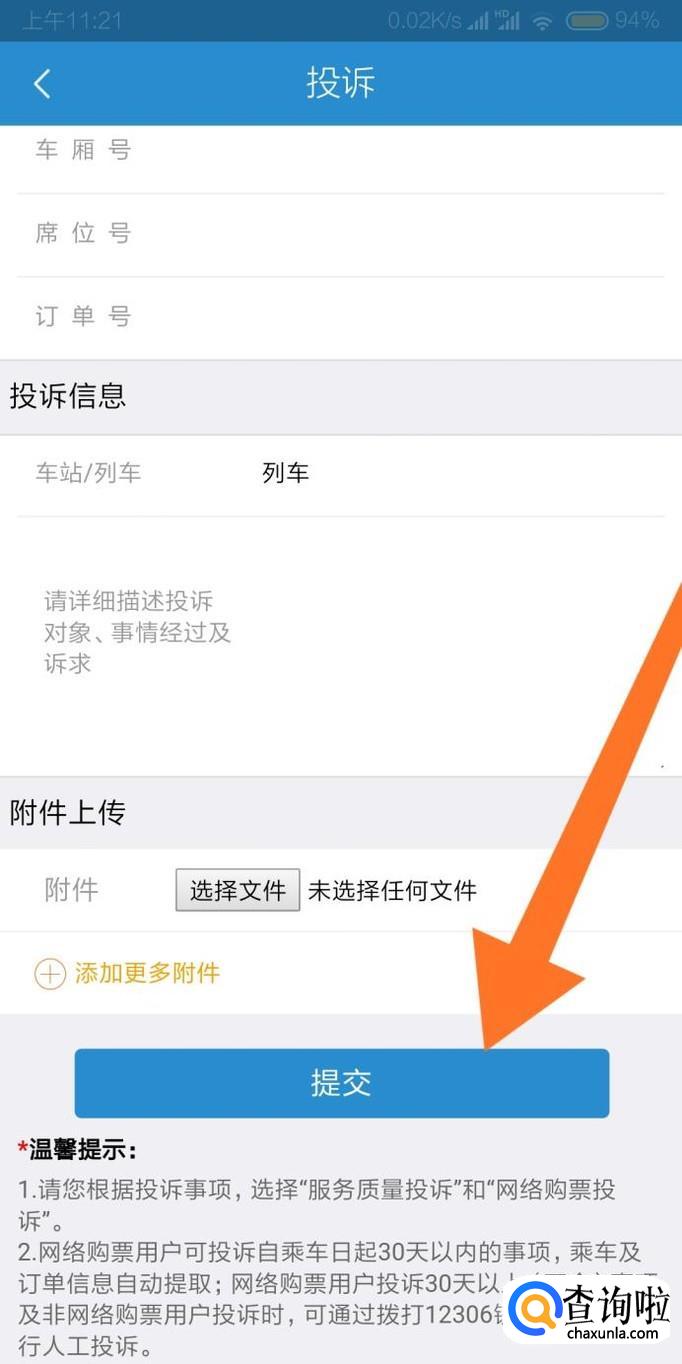Open the 车站/列车 selector showing 列车

click(x=341, y=475)
